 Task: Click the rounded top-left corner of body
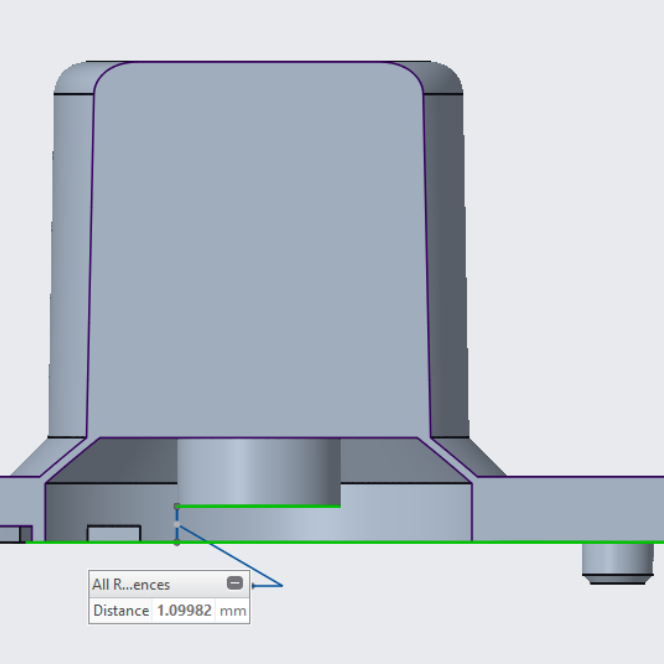coord(73,78)
